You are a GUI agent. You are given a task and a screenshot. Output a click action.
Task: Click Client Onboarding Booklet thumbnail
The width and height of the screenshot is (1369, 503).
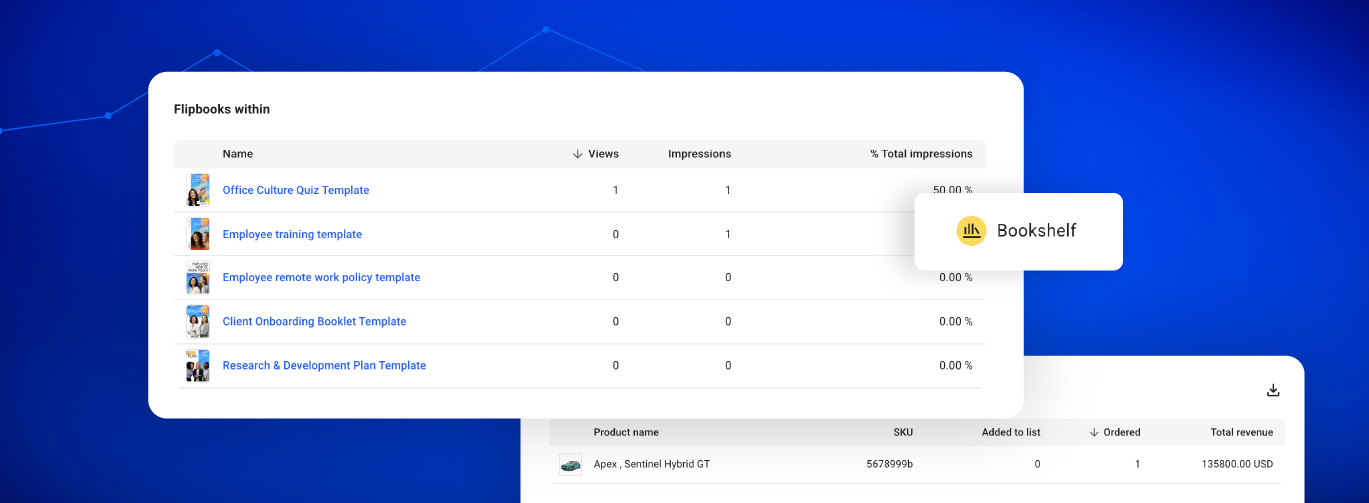tap(198, 322)
